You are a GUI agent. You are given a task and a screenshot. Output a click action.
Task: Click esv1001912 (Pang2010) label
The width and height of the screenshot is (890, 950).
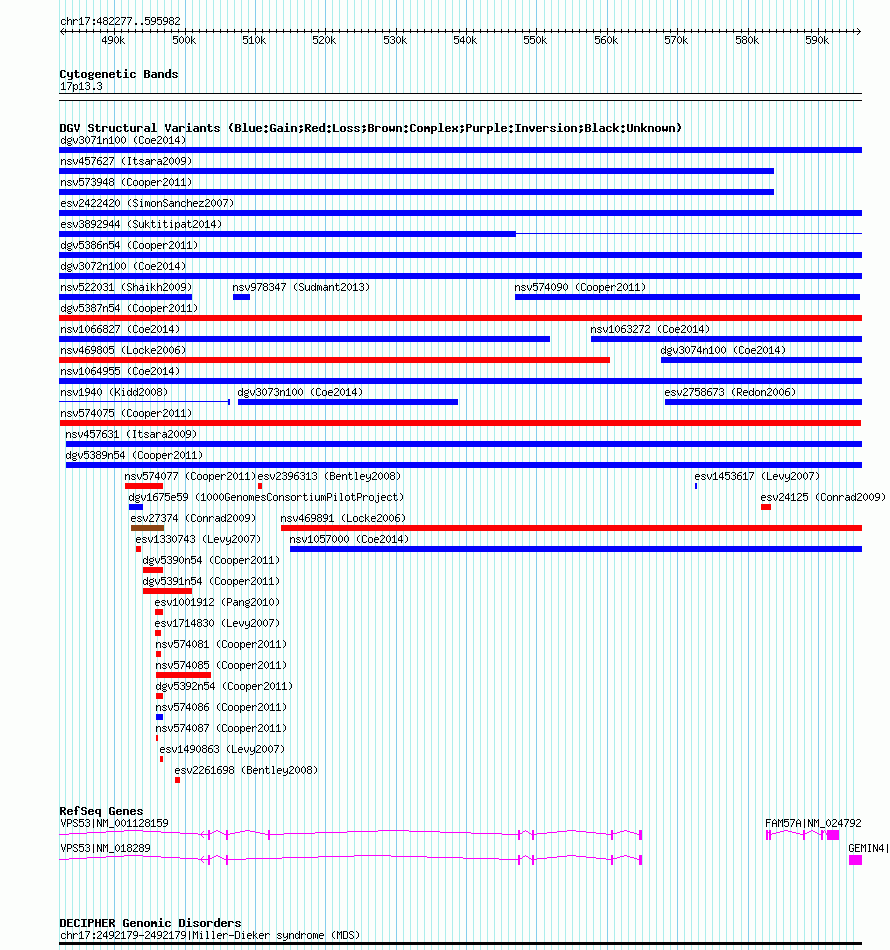217,602
